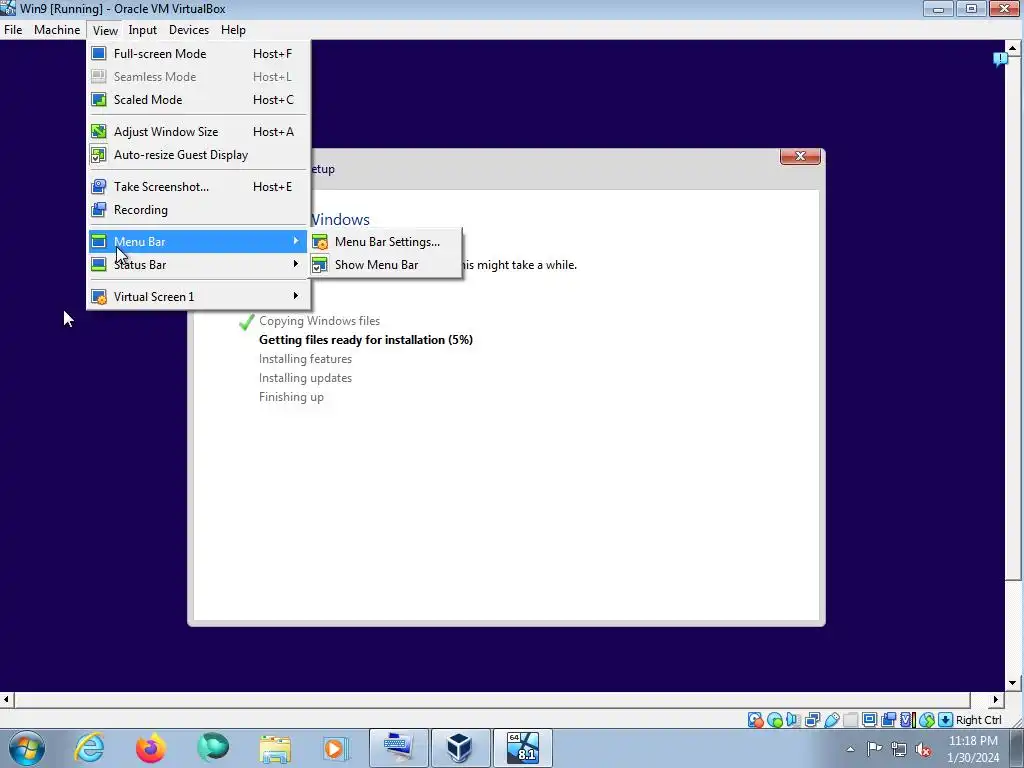Click the 'Installing features' step
Image resolution: width=1024 pixels, height=768 pixels.
[305, 359]
